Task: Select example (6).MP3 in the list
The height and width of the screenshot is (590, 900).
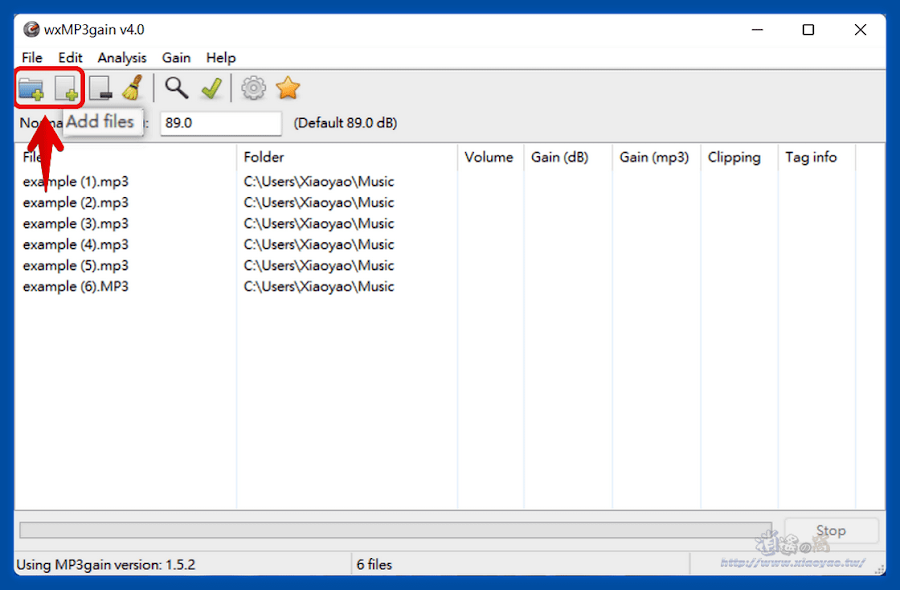Action: coord(76,286)
